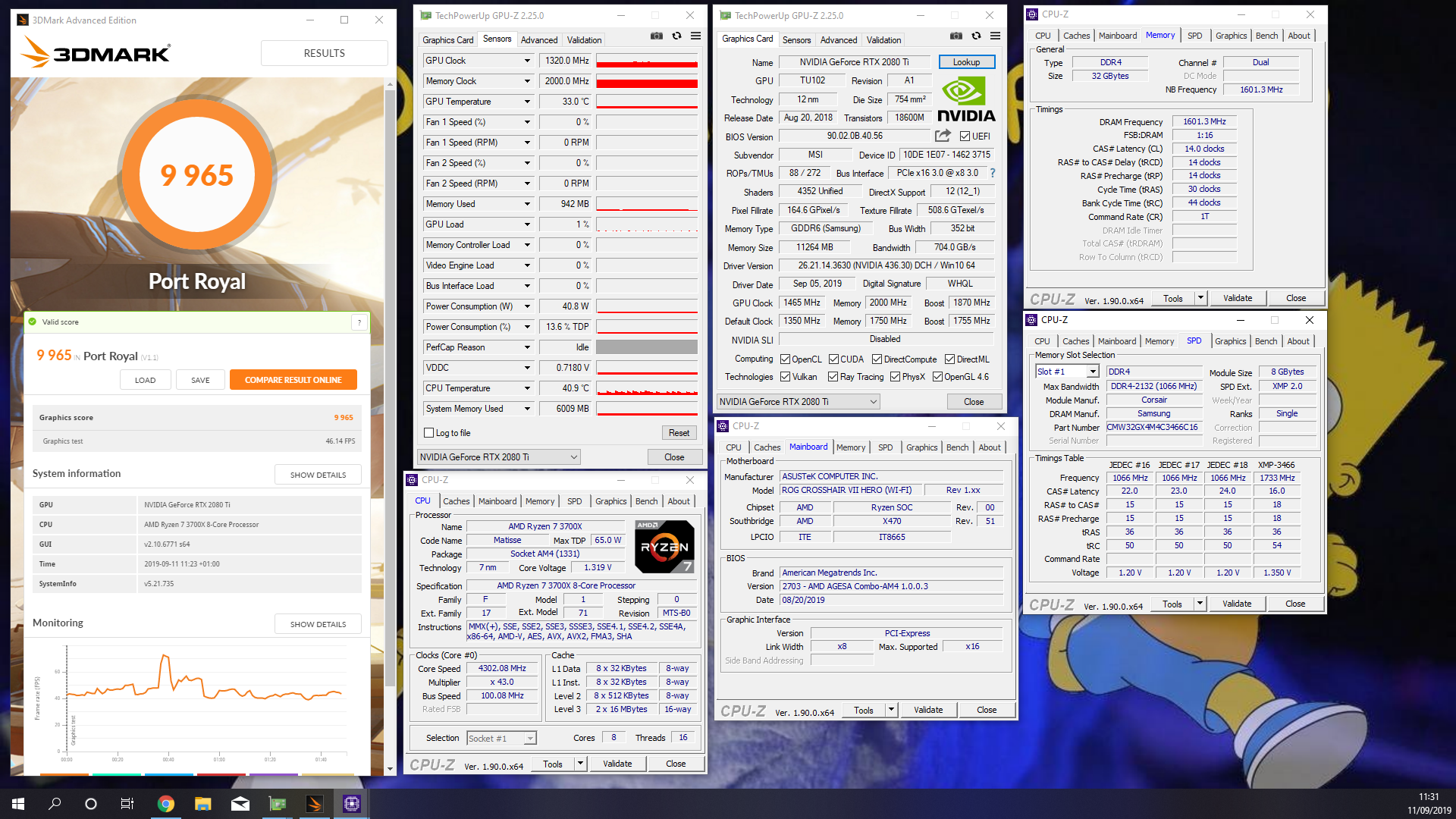Switch to CPU-Z taskbar icon
1456x819 pixels.
coord(352,804)
